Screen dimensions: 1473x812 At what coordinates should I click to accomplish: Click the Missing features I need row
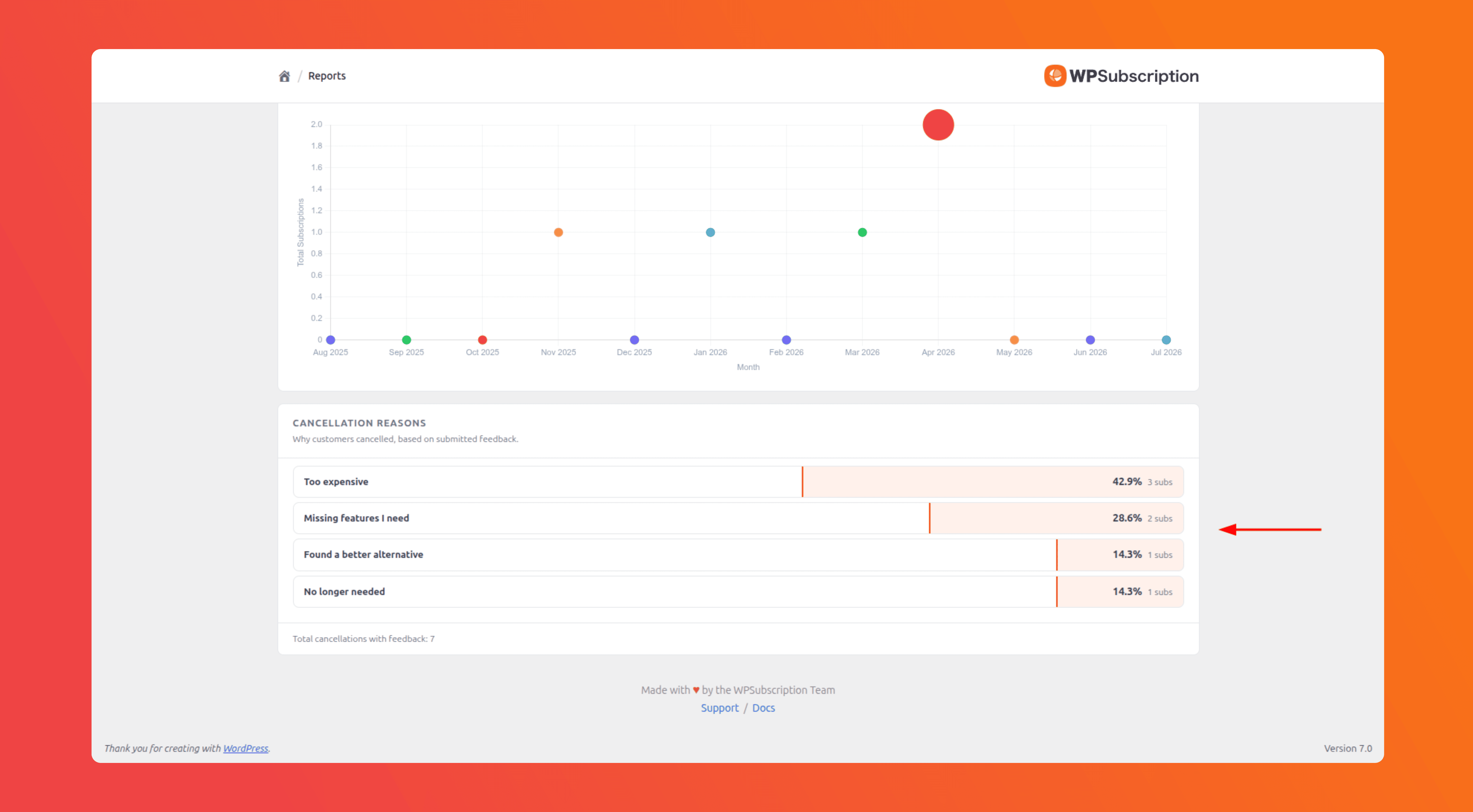[x=738, y=518]
